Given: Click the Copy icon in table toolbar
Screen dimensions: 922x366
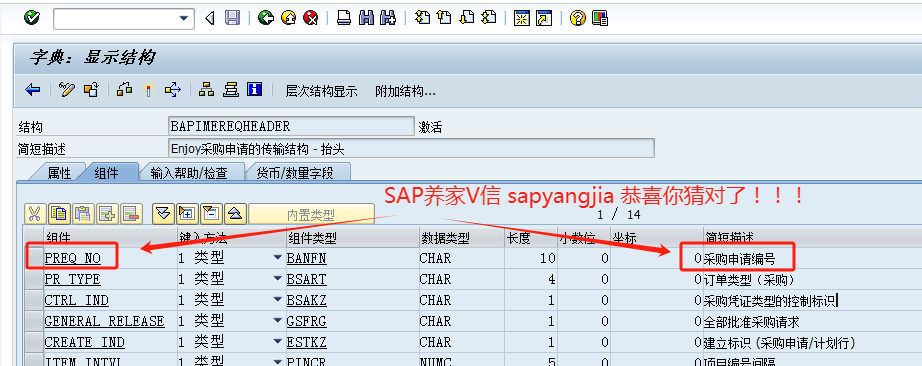Looking at the screenshot, I should coord(59,214).
